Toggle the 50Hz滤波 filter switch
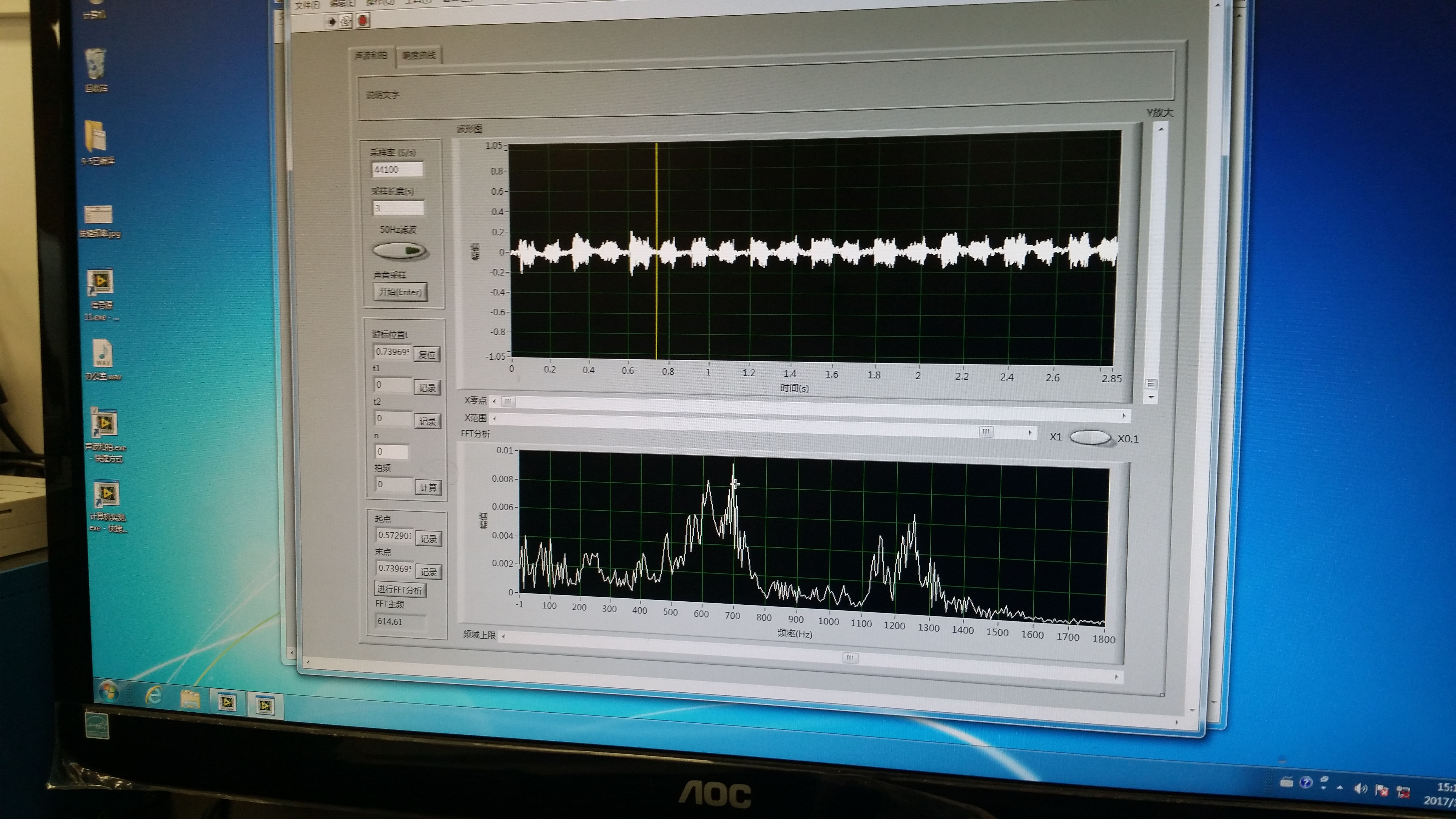The height and width of the screenshot is (819, 1456). [x=400, y=251]
